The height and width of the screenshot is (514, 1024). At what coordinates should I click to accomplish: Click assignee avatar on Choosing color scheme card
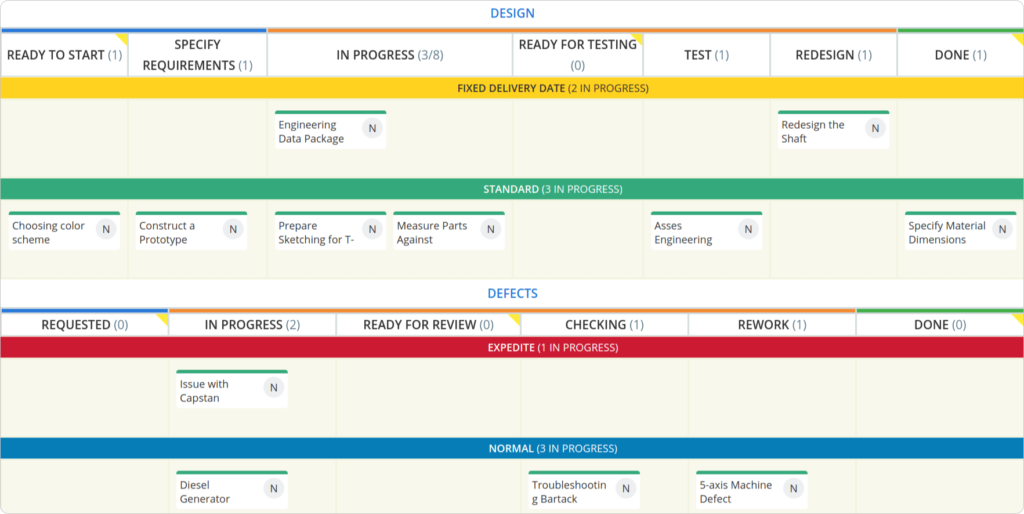[x=106, y=229]
